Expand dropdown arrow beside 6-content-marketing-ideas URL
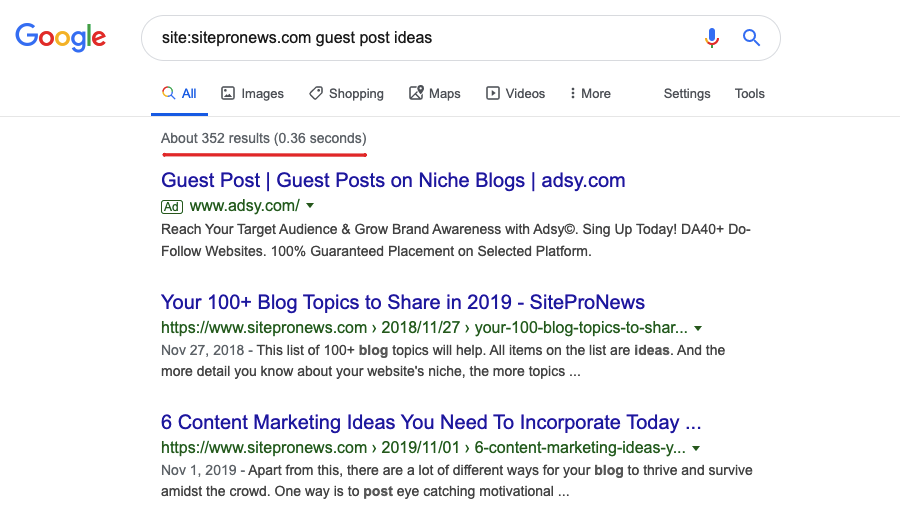900x514 pixels. [696, 448]
